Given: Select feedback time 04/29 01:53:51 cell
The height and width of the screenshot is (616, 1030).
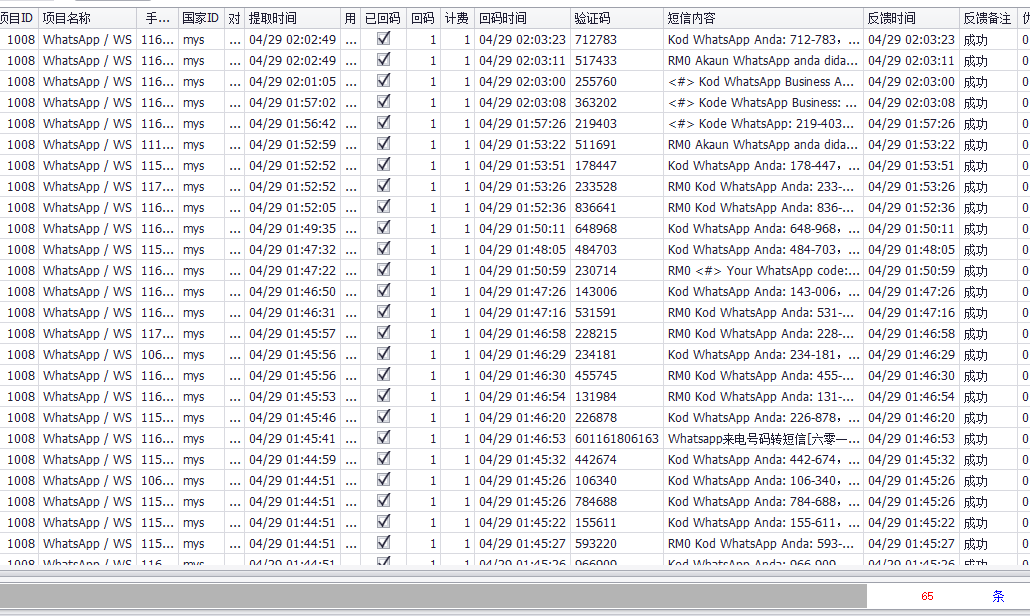Looking at the screenshot, I should point(911,165).
